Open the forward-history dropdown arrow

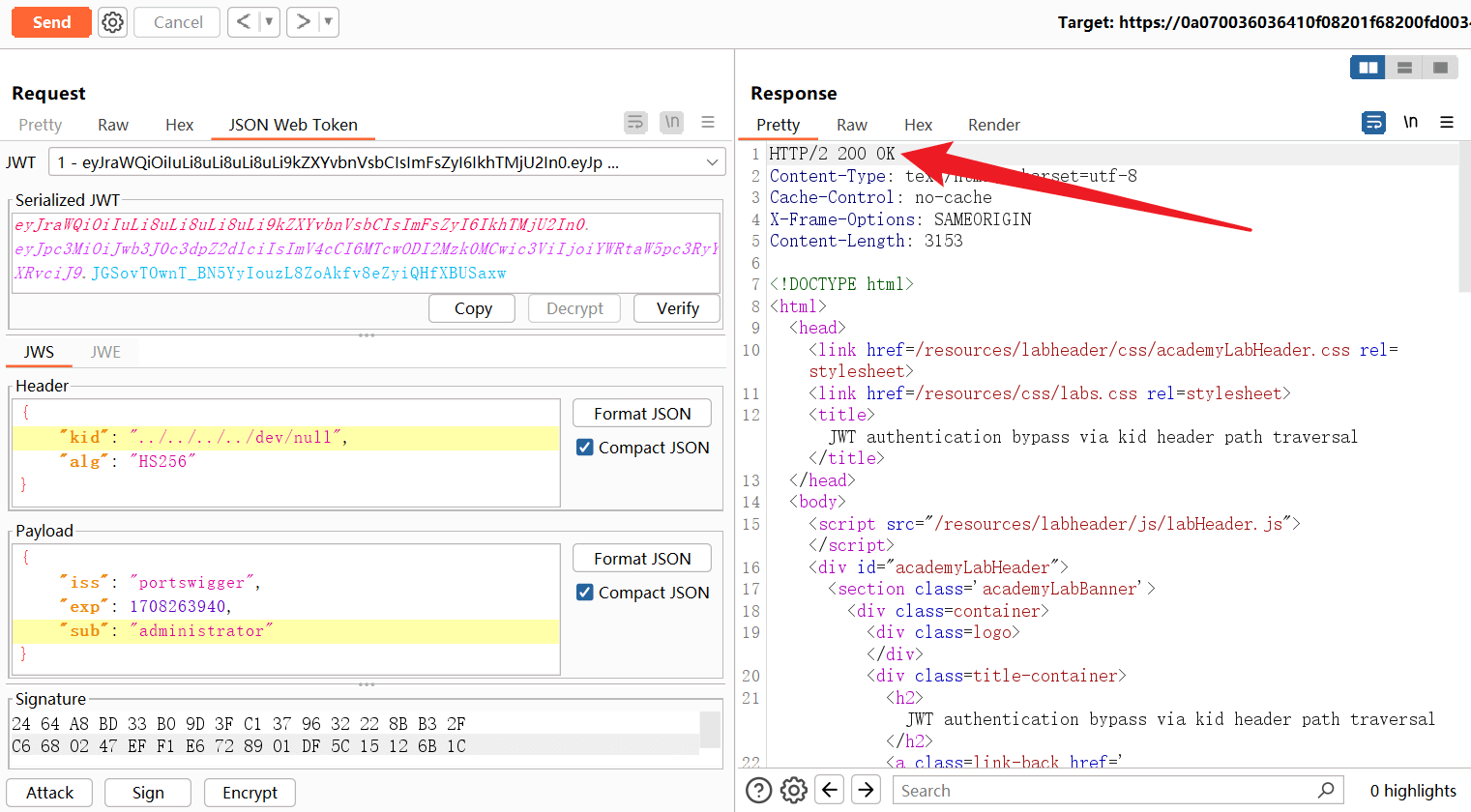[328, 21]
